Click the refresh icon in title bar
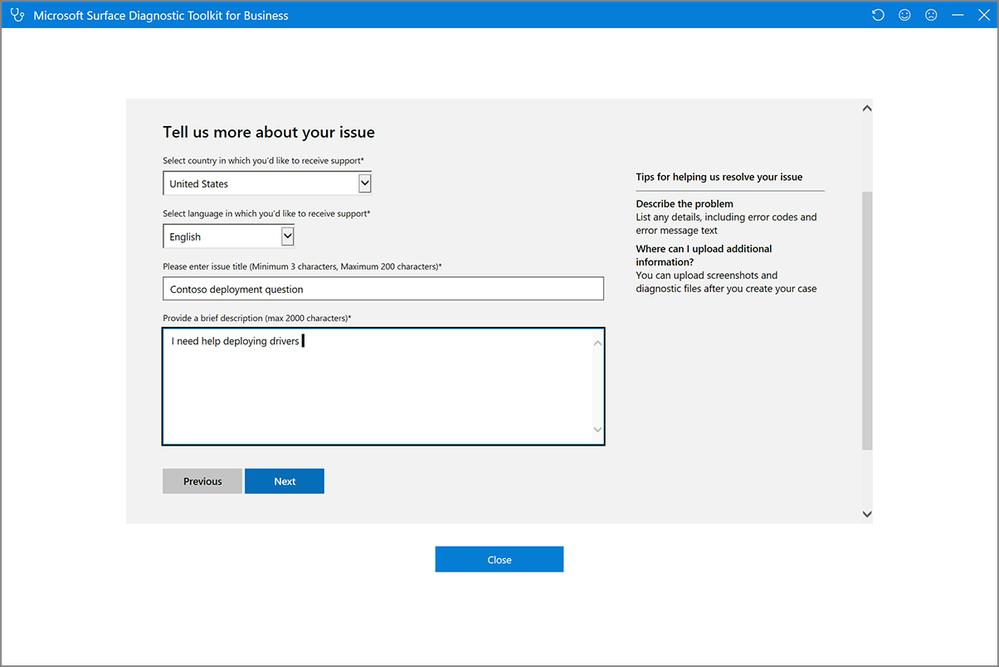This screenshot has width=999, height=667. 878,15
